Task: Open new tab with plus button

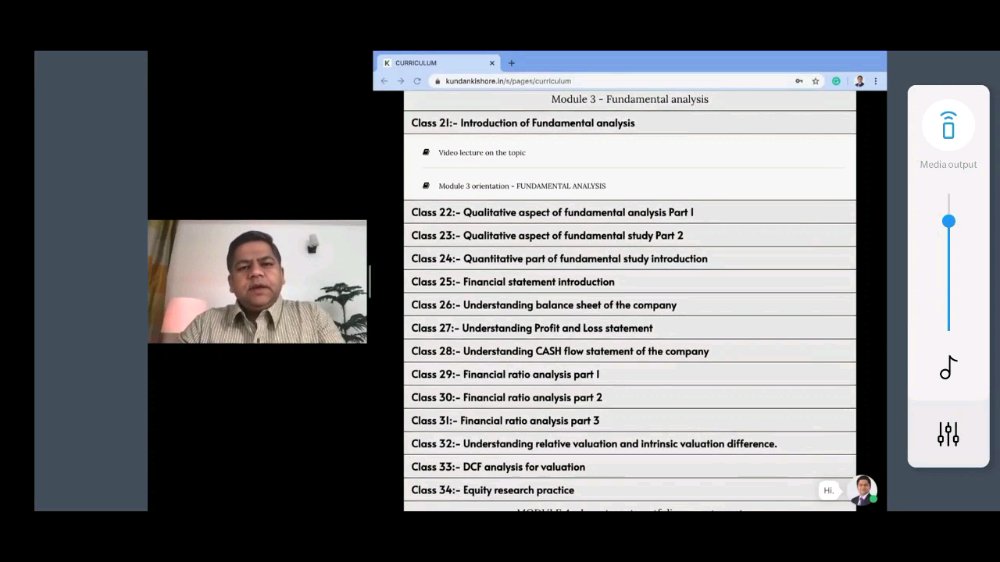Action: point(511,63)
